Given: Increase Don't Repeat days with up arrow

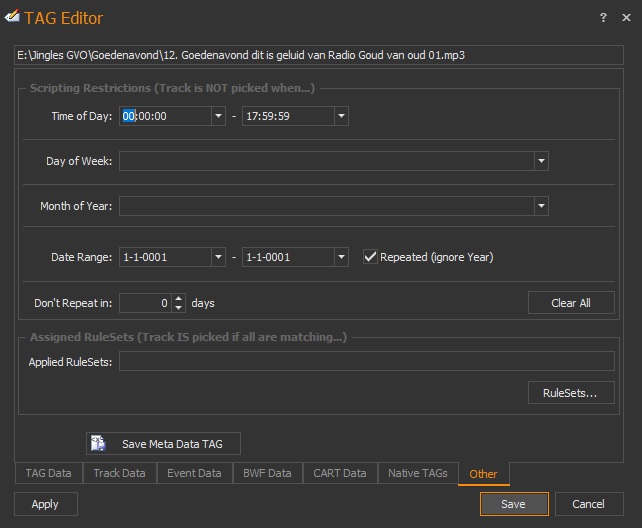Looking at the screenshot, I should 179,299.
